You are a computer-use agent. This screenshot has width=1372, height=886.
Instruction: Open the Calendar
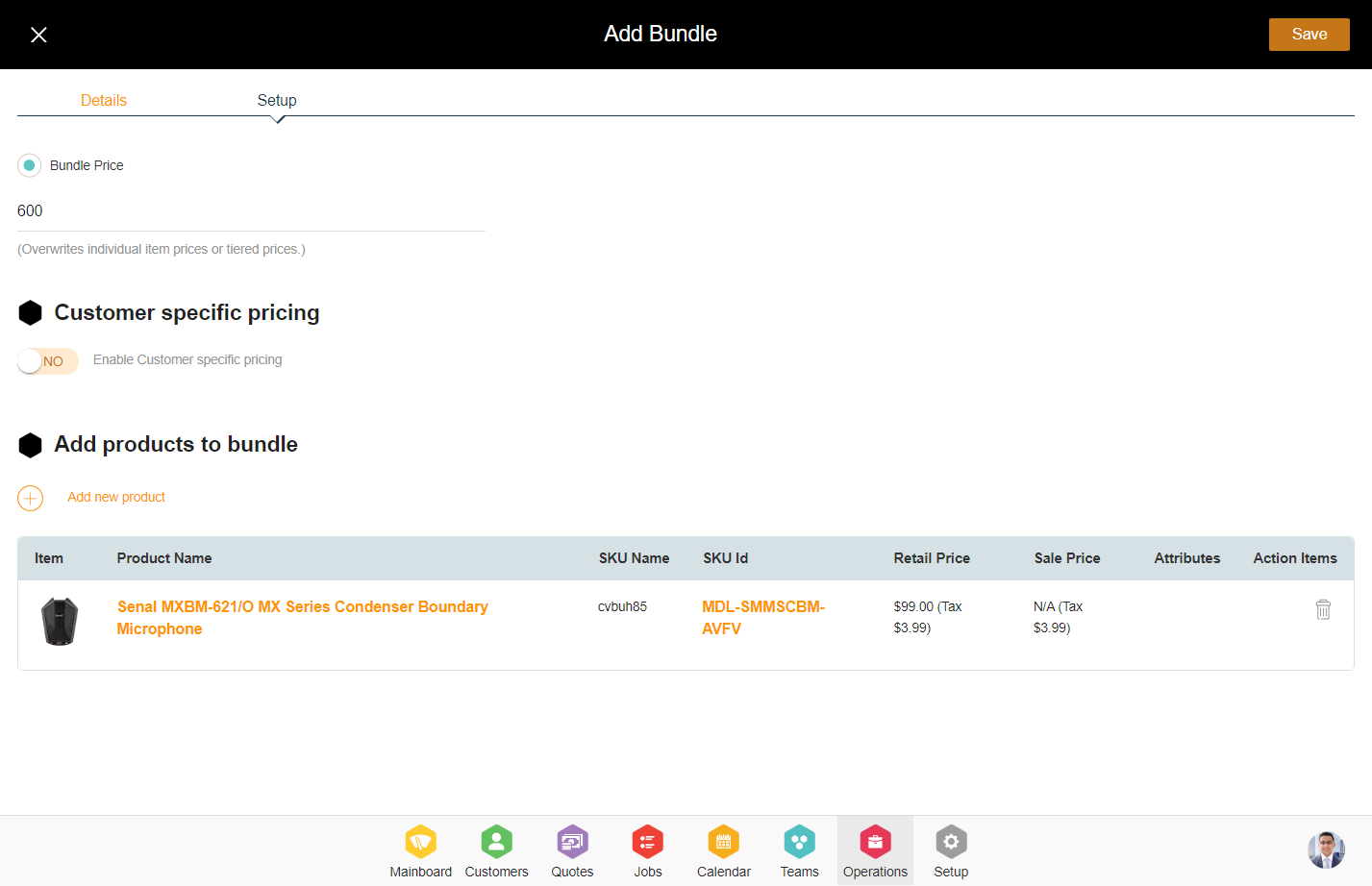724,851
